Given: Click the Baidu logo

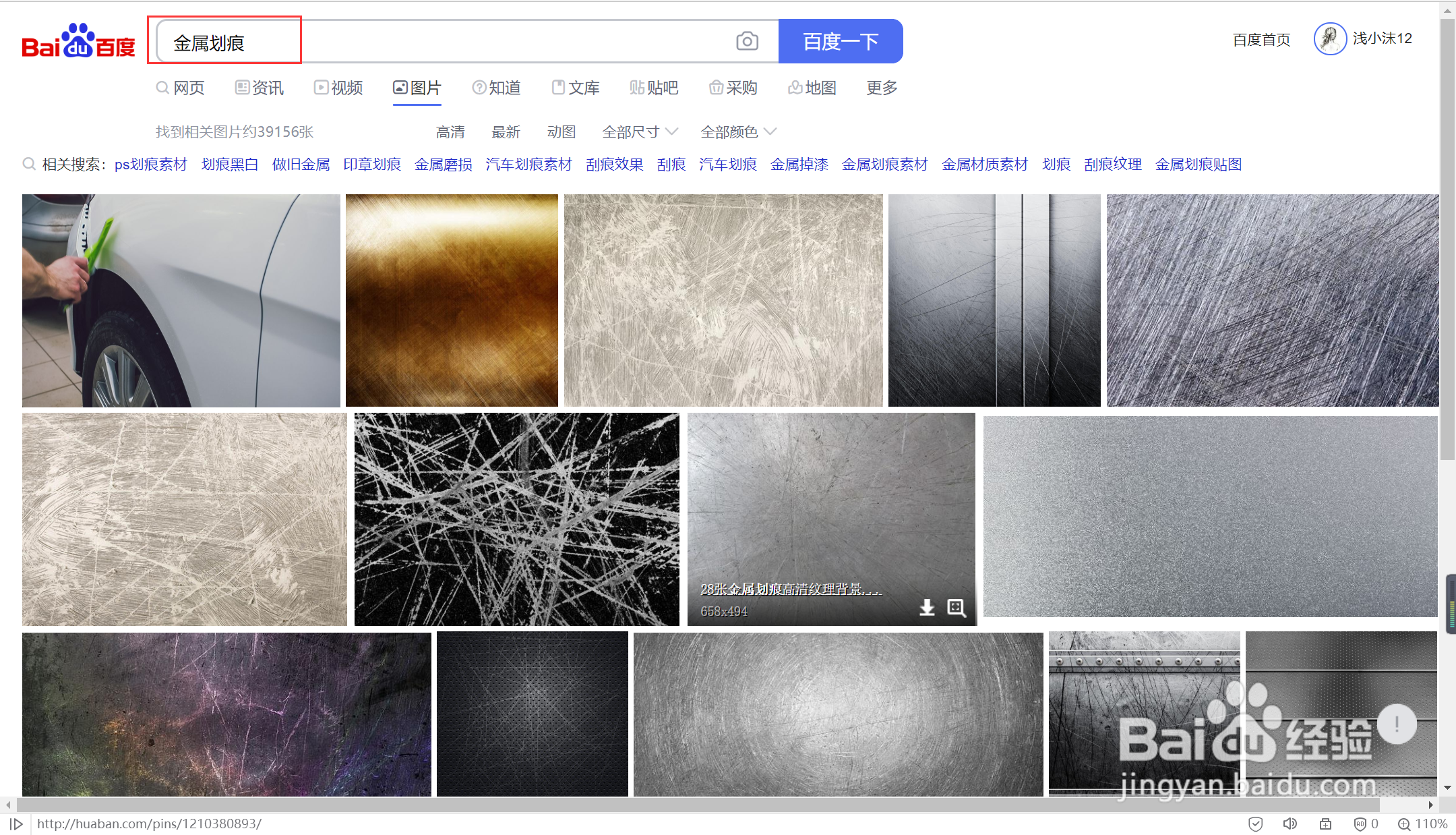Looking at the screenshot, I should [x=78, y=41].
